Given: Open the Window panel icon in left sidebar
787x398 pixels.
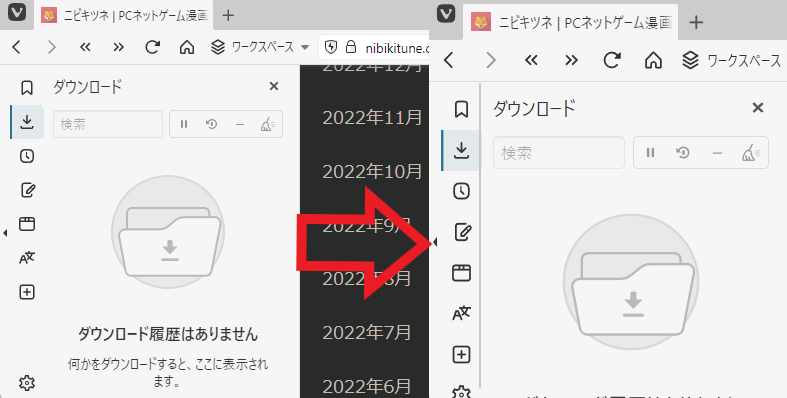Looking at the screenshot, I should [27, 224].
